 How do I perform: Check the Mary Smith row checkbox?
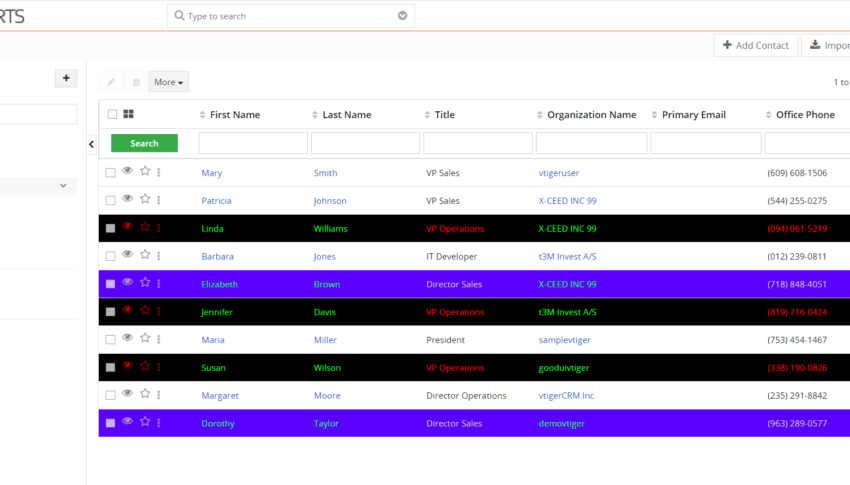click(x=111, y=173)
